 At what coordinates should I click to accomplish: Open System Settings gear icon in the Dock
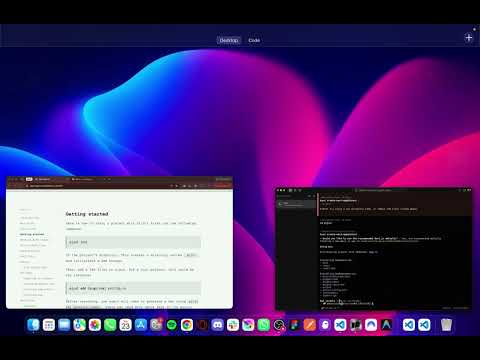point(156,325)
